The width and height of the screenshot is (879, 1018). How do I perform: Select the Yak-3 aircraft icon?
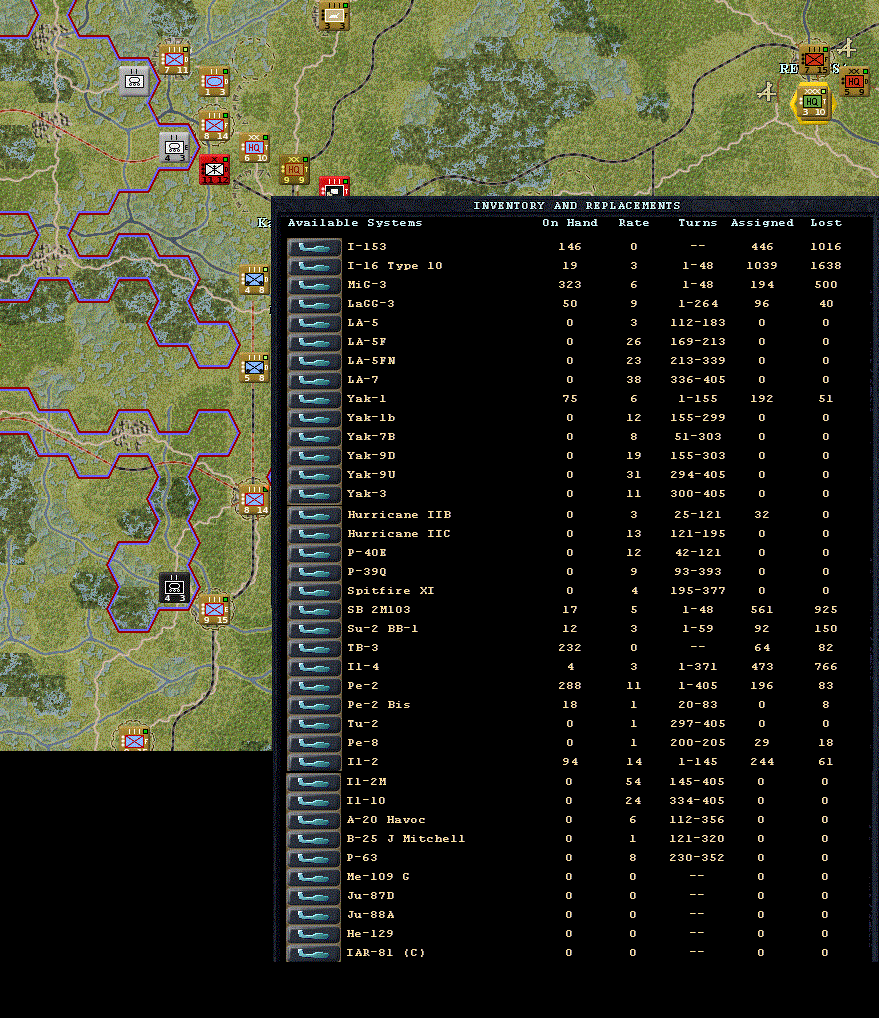tap(314, 494)
